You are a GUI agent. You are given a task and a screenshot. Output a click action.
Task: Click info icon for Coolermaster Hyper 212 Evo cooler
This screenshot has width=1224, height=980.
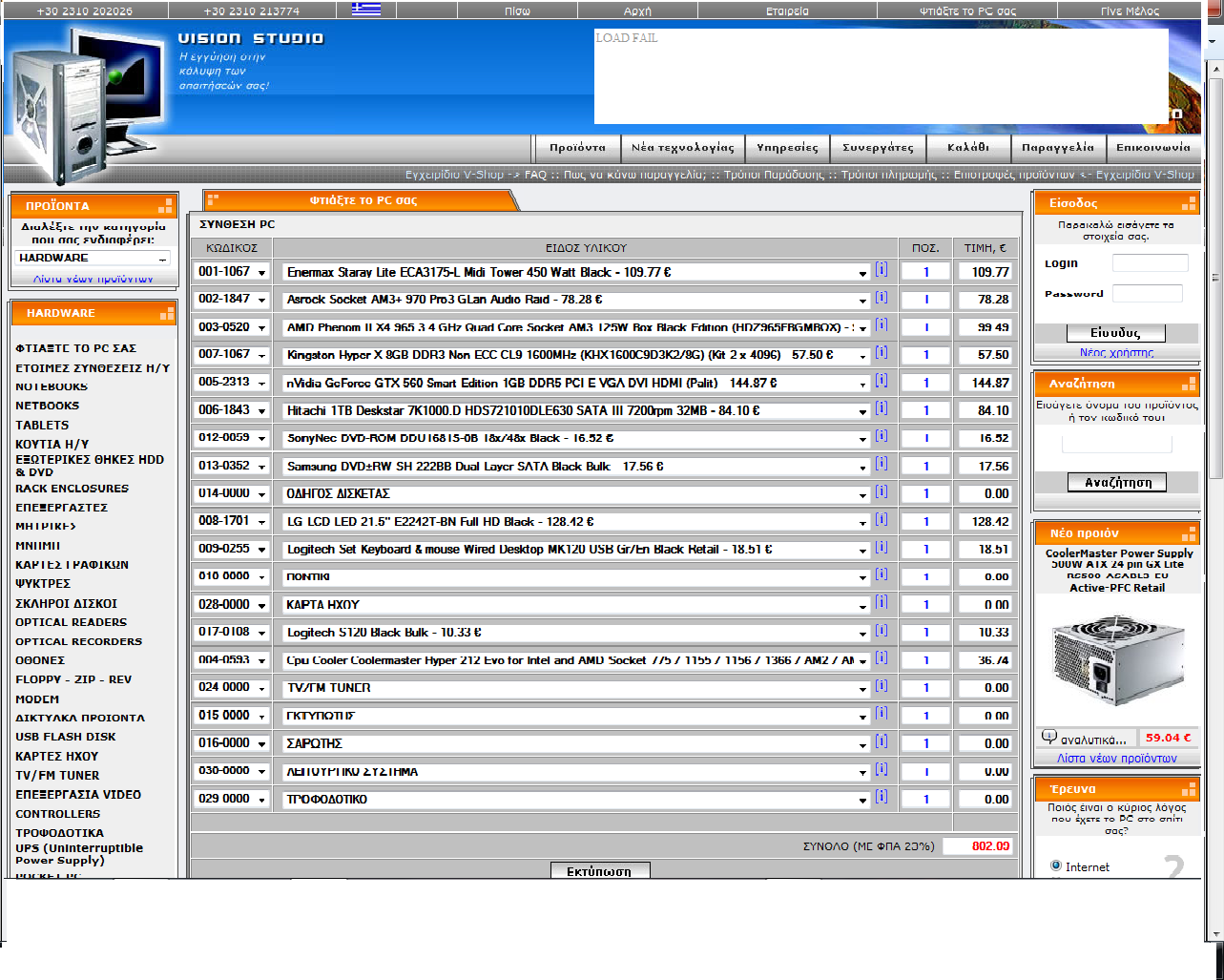click(x=882, y=658)
